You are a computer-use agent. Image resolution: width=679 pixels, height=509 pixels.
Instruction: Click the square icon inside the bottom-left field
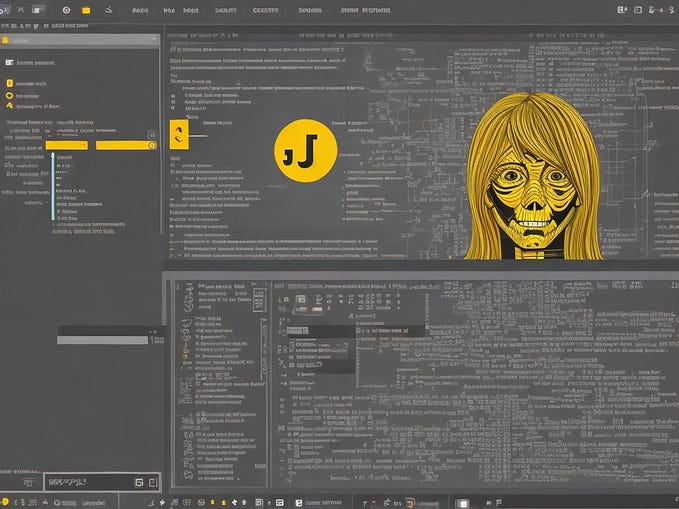[x=139, y=482]
